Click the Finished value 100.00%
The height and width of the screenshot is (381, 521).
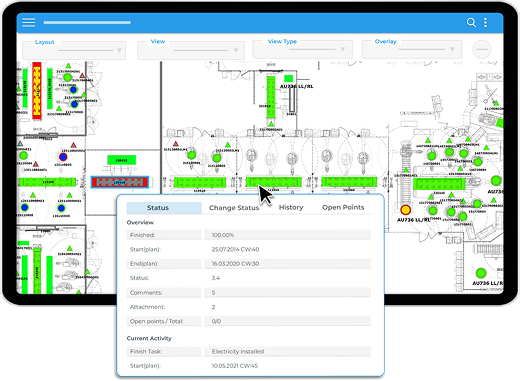(x=223, y=235)
